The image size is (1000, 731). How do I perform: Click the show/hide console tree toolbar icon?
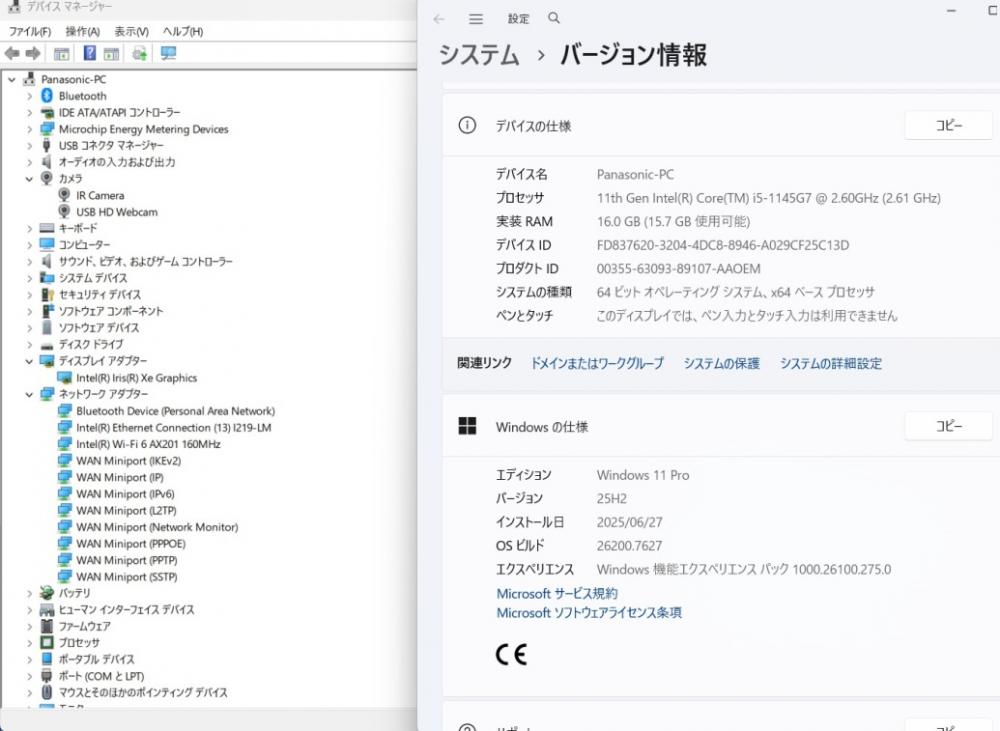(61, 54)
